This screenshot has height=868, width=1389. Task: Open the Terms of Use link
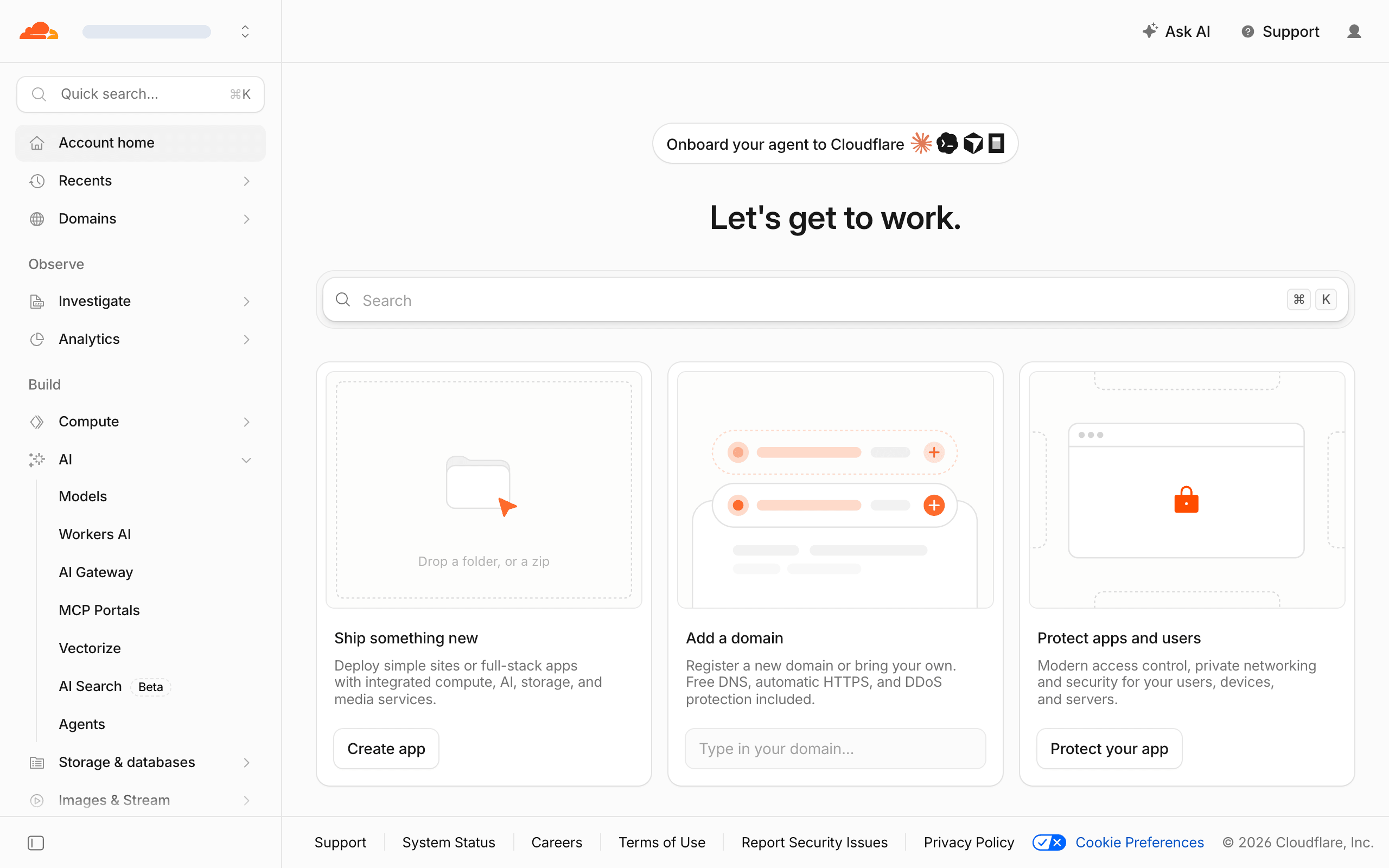[x=662, y=842]
